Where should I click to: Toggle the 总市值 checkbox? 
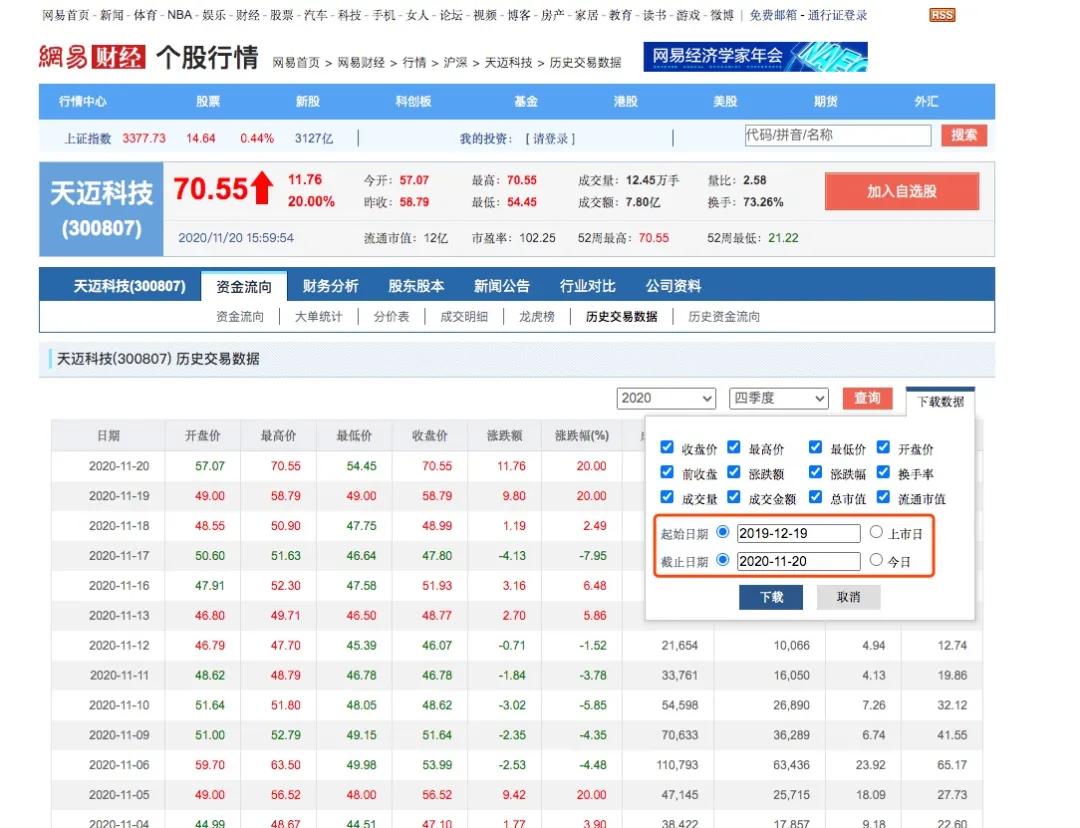[815, 497]
